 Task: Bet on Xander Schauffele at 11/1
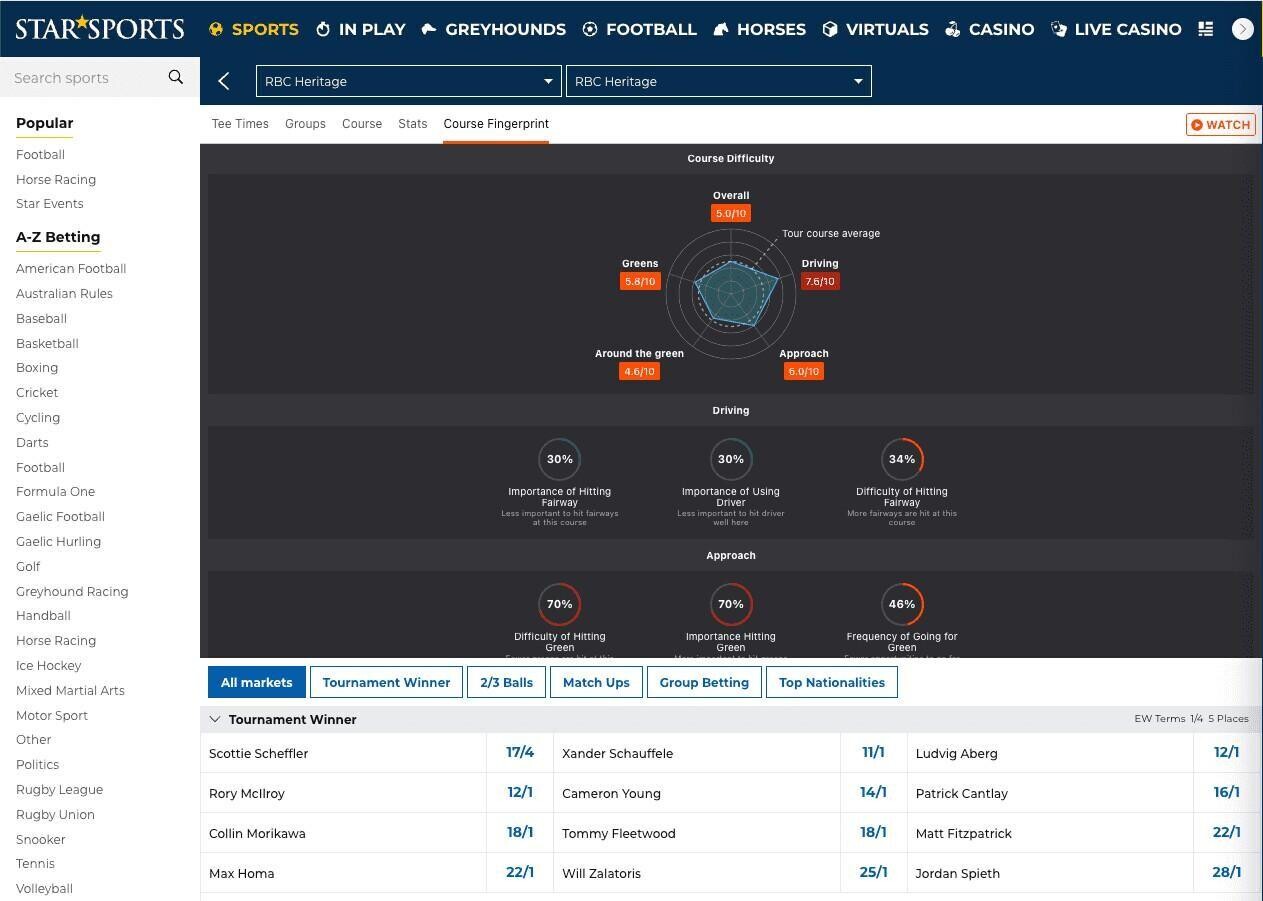tap(873, 753)
